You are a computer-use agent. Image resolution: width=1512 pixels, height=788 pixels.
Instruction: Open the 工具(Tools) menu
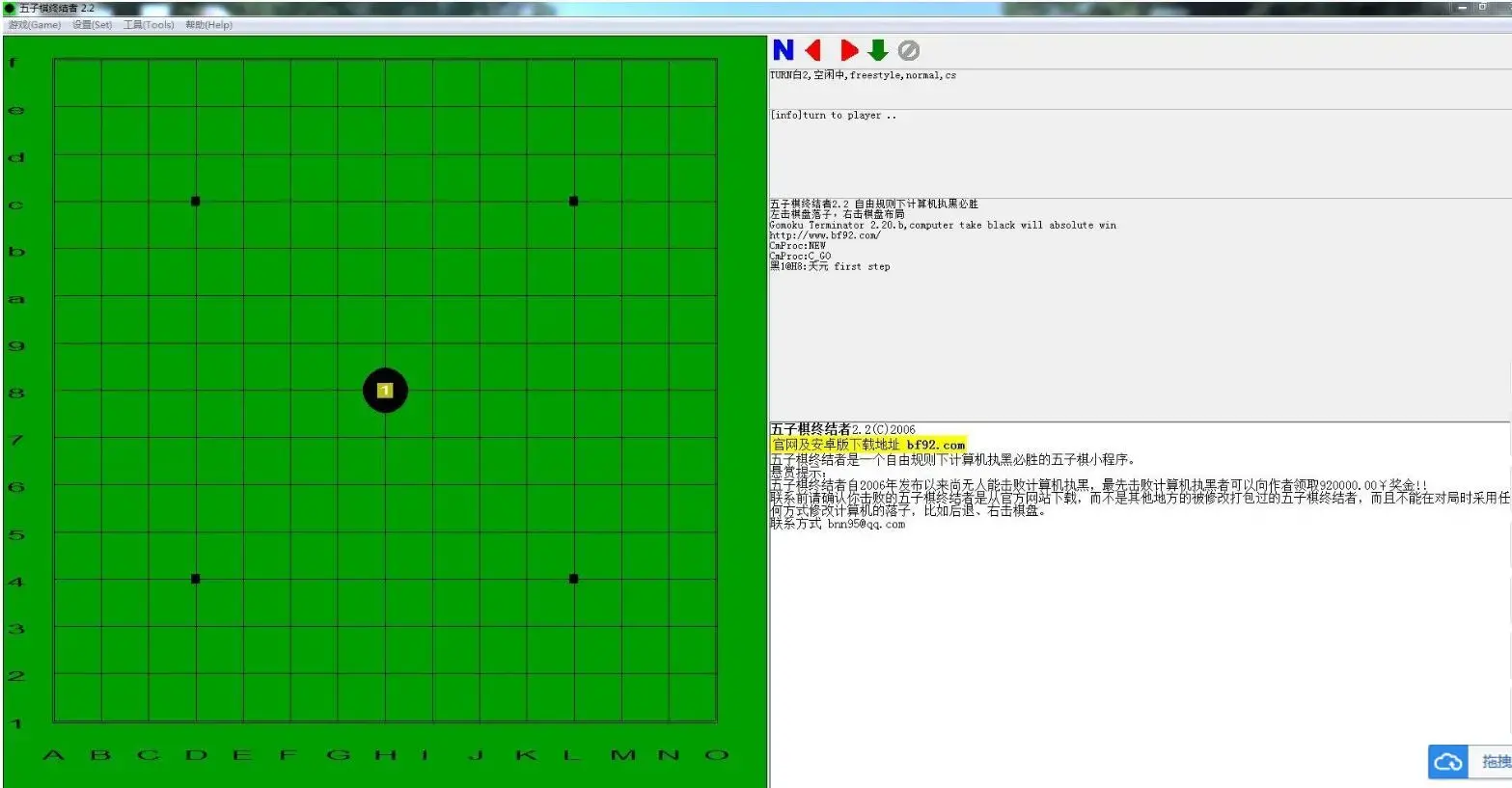point(149,25)
